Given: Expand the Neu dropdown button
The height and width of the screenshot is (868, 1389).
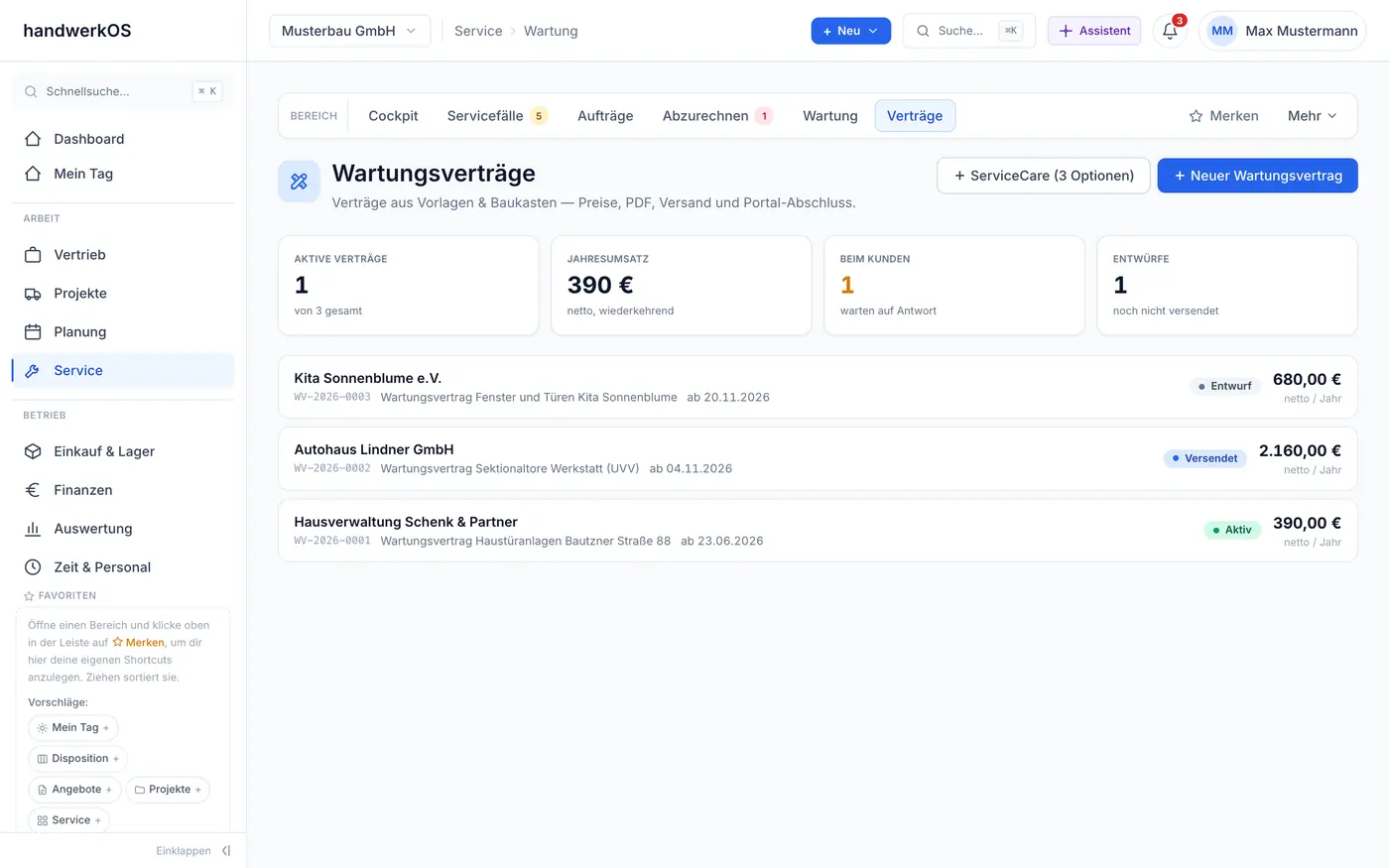Looking at the screenshot, I should point(850,31).
